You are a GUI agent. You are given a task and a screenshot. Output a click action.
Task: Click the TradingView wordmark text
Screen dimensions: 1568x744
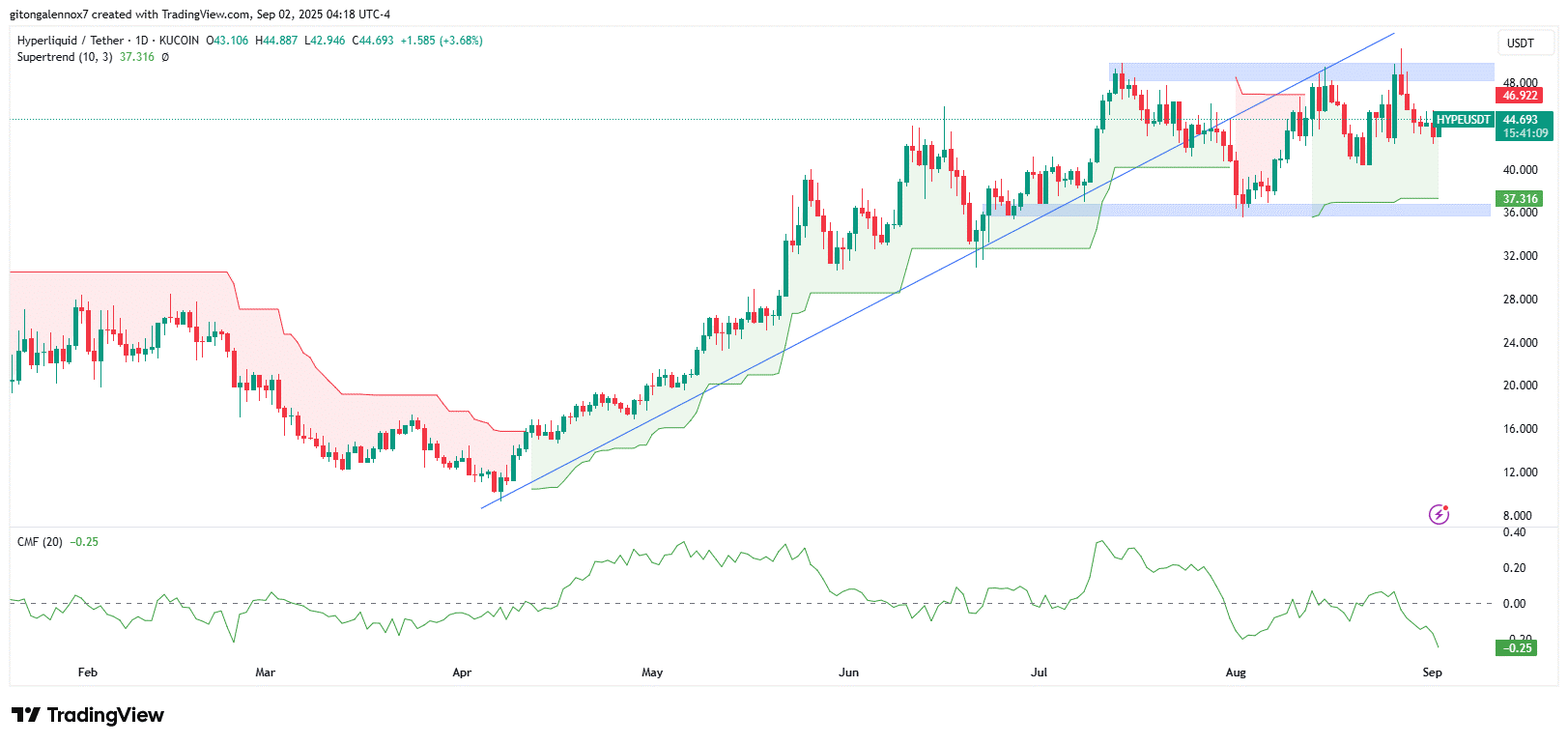105,715
